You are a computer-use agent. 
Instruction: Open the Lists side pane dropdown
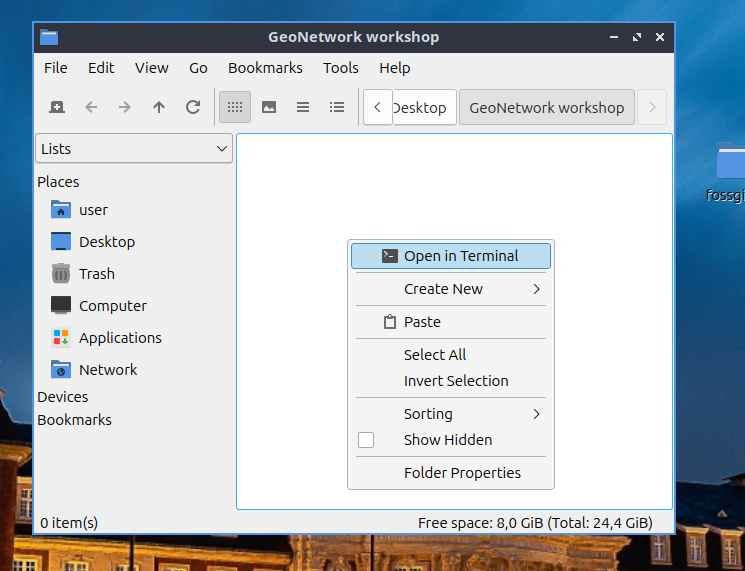tap(134, 149)
